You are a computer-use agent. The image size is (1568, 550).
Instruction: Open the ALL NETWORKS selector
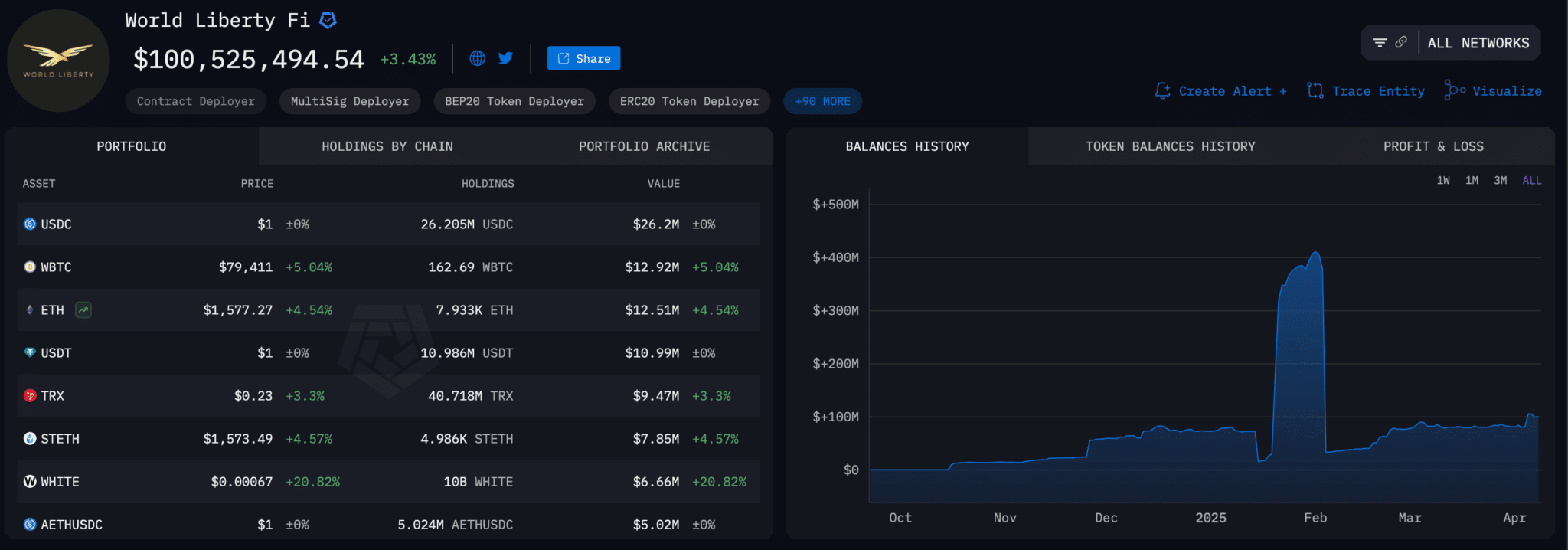pyautogui.click(x=1478, y=43)
